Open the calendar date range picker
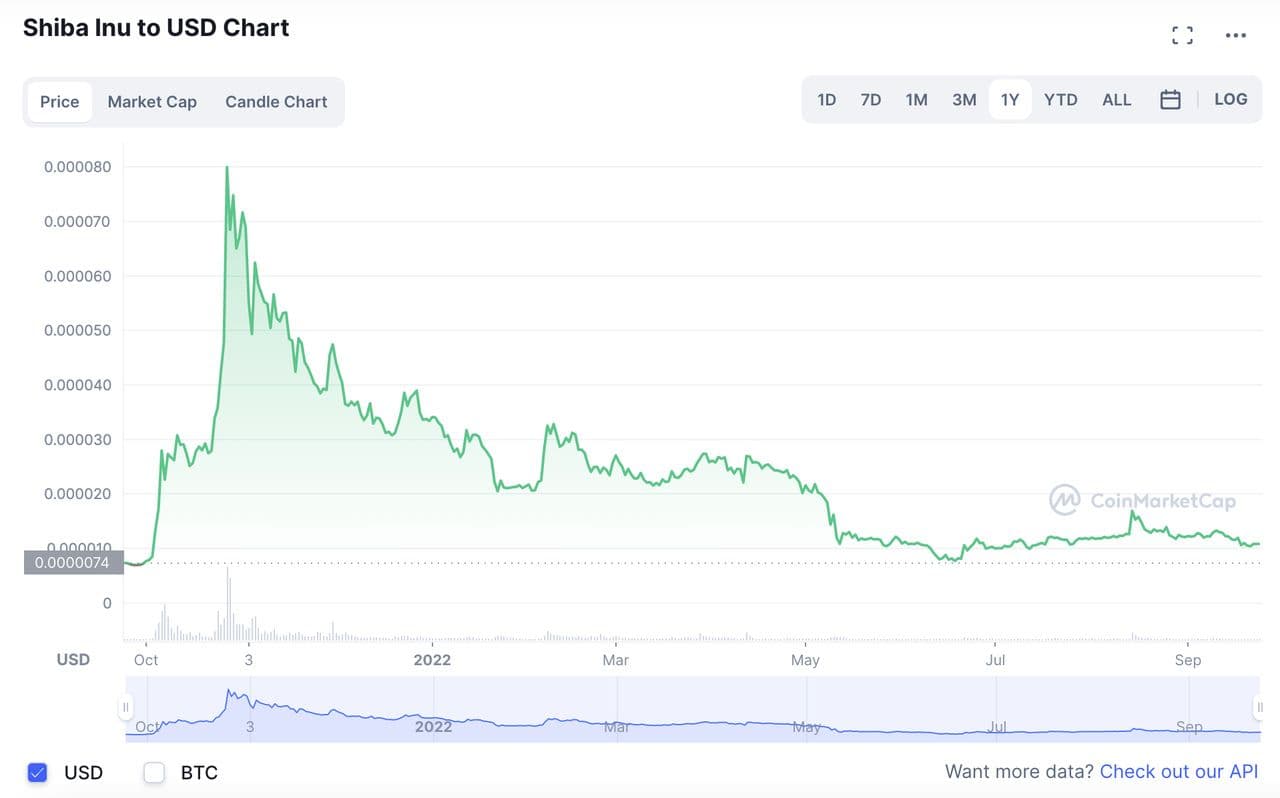The image size is (1280, 798). click(1170, 100)
